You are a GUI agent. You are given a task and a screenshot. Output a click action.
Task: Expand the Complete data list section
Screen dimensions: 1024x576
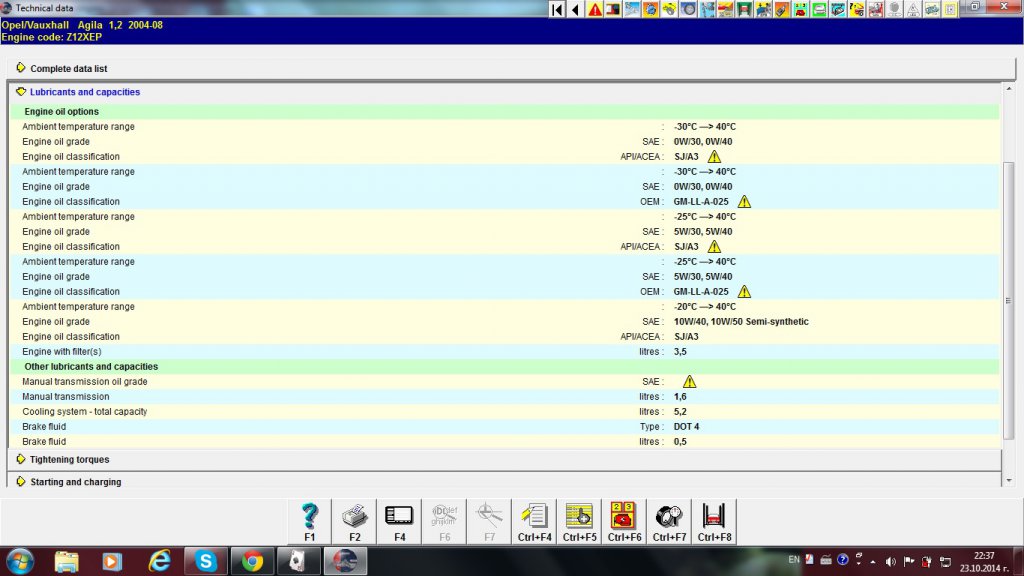point(68,69)
